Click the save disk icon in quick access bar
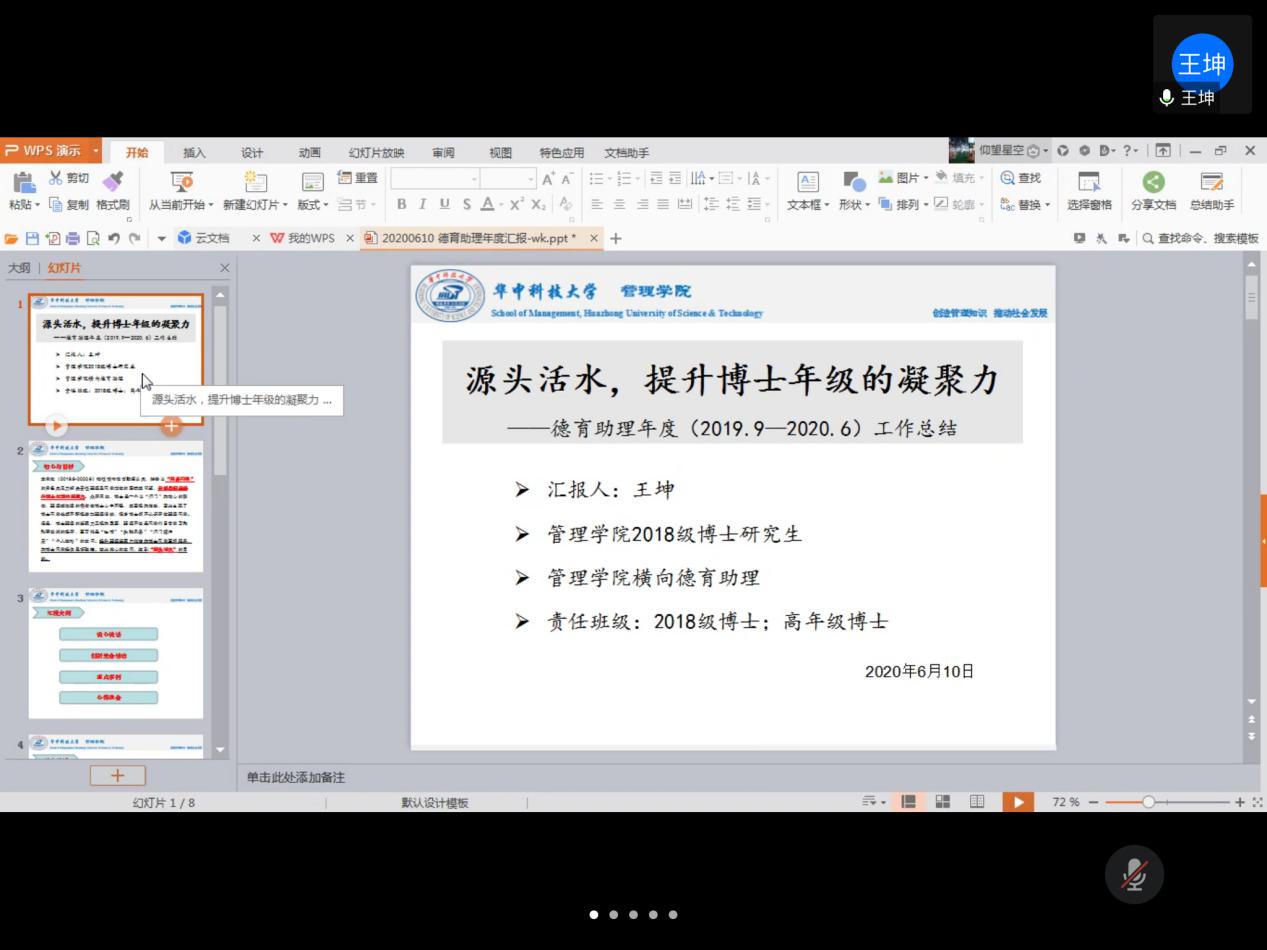Image resolution: width=1267 pixels, height=950 pixels. point(32,238)
